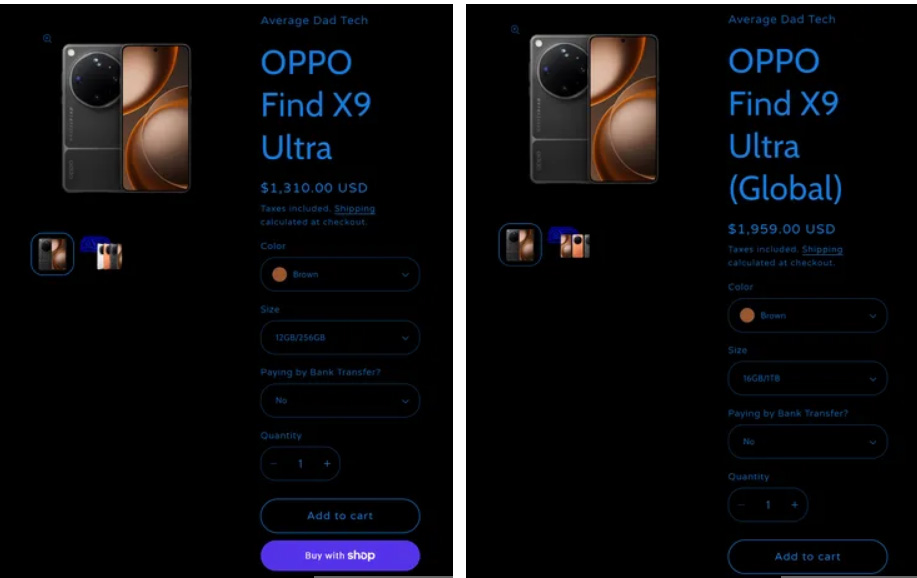Click Add to cart for OPPO Find X9 Ultra
Image resolution: width=917 pixels, height=578 pixels.
tap(340, 515)
